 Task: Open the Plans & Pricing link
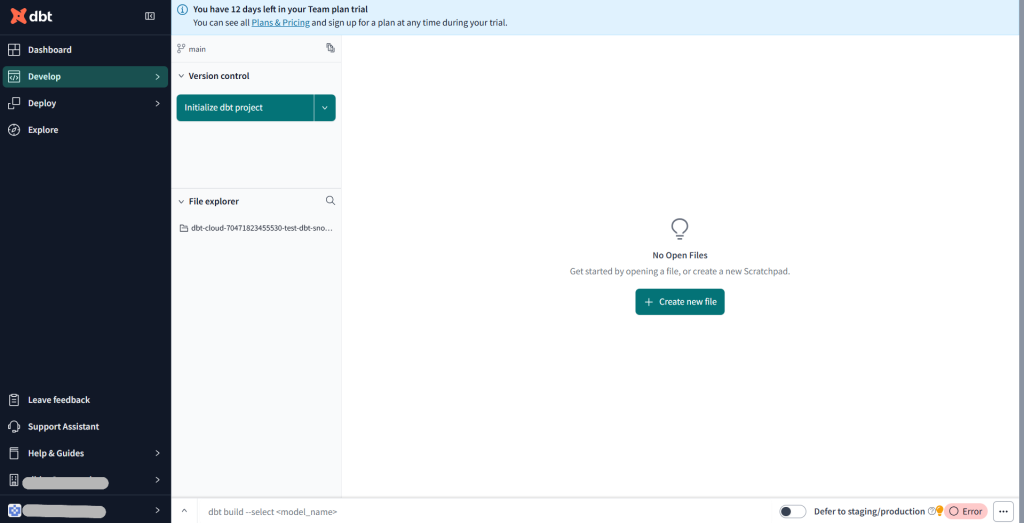[281, 22]
